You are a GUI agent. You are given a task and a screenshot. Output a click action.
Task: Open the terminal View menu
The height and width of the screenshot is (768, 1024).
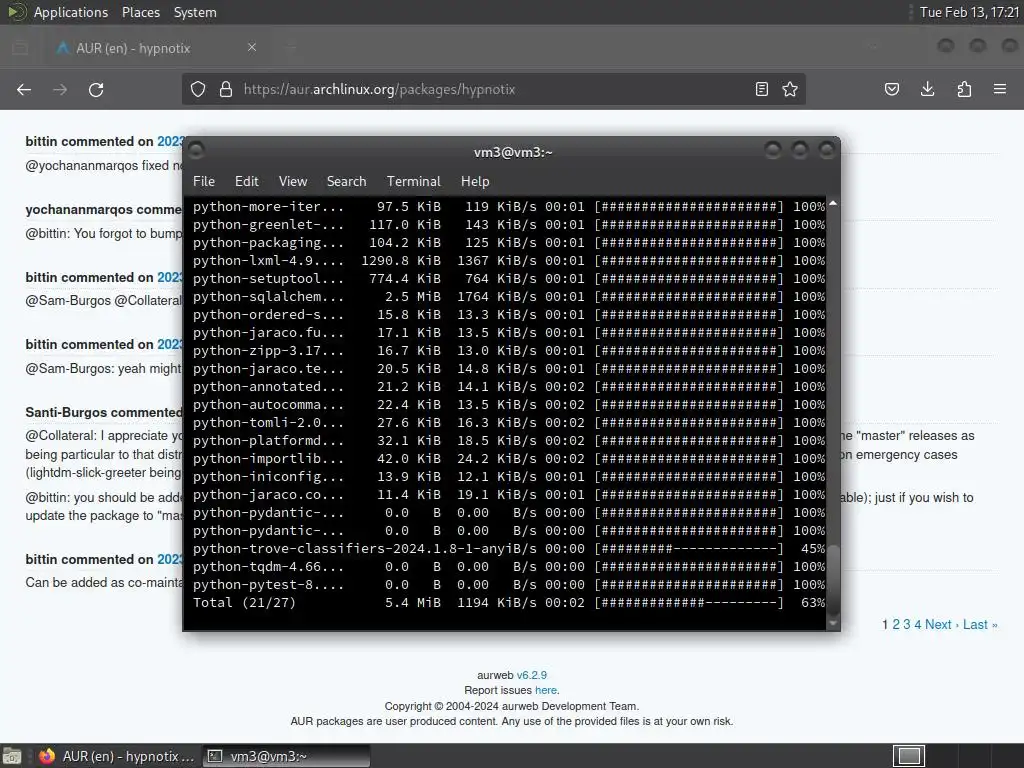coord(293,182)
